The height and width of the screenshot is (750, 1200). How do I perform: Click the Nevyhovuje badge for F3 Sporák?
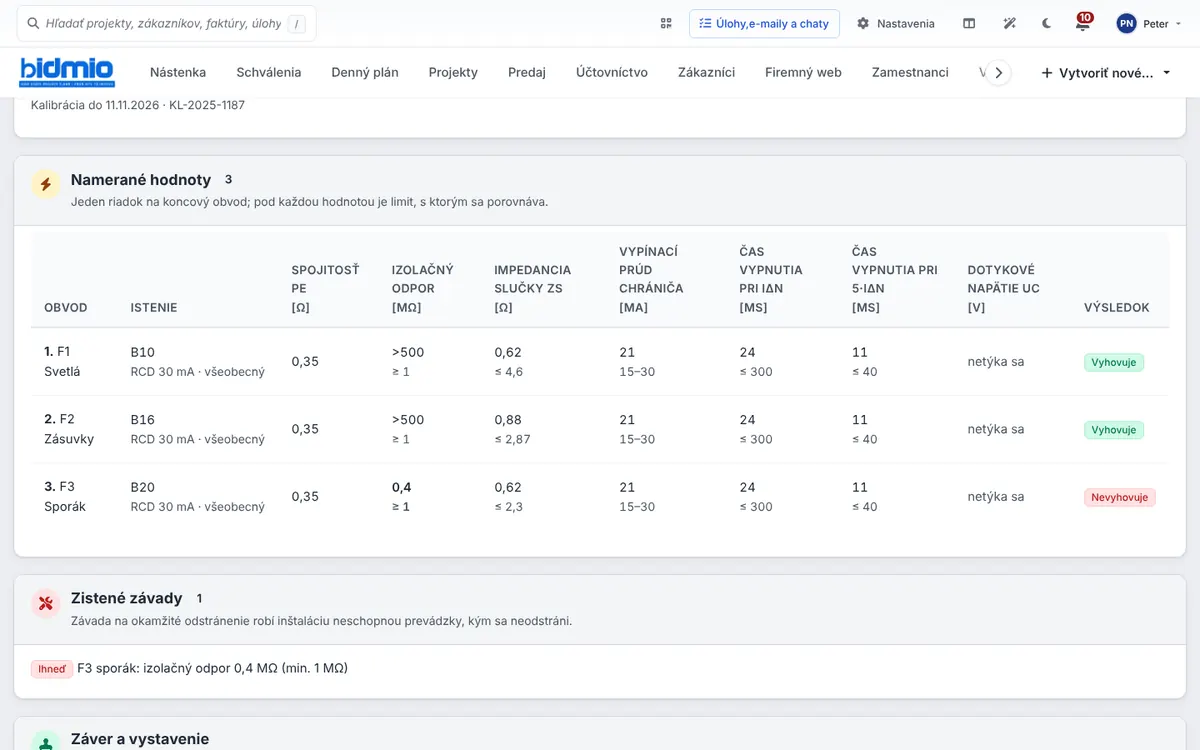coord(1120,497)
